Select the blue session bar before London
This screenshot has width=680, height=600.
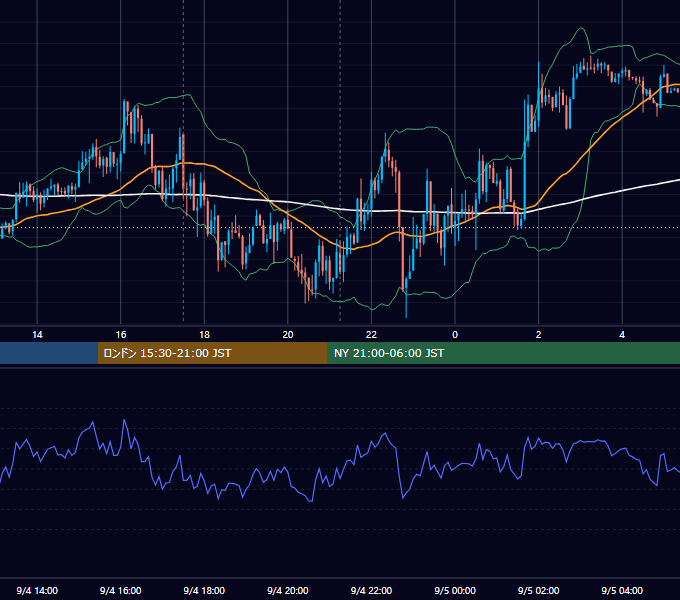pos(49,353)
